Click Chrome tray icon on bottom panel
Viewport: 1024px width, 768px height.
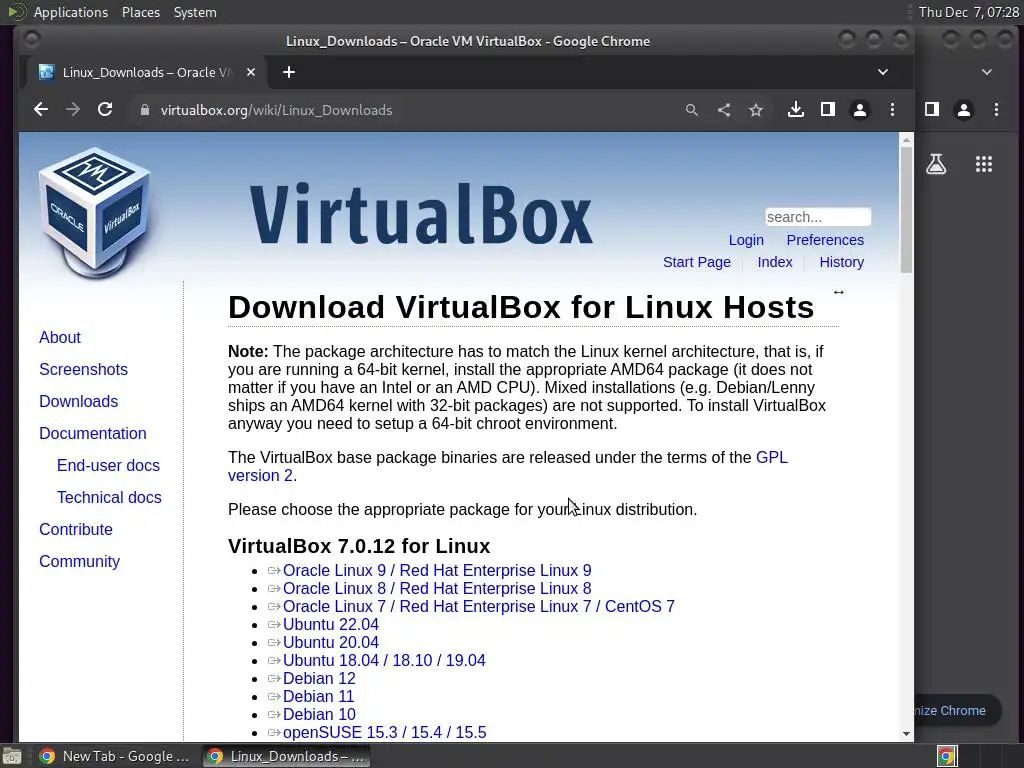(x=946, y=756)
